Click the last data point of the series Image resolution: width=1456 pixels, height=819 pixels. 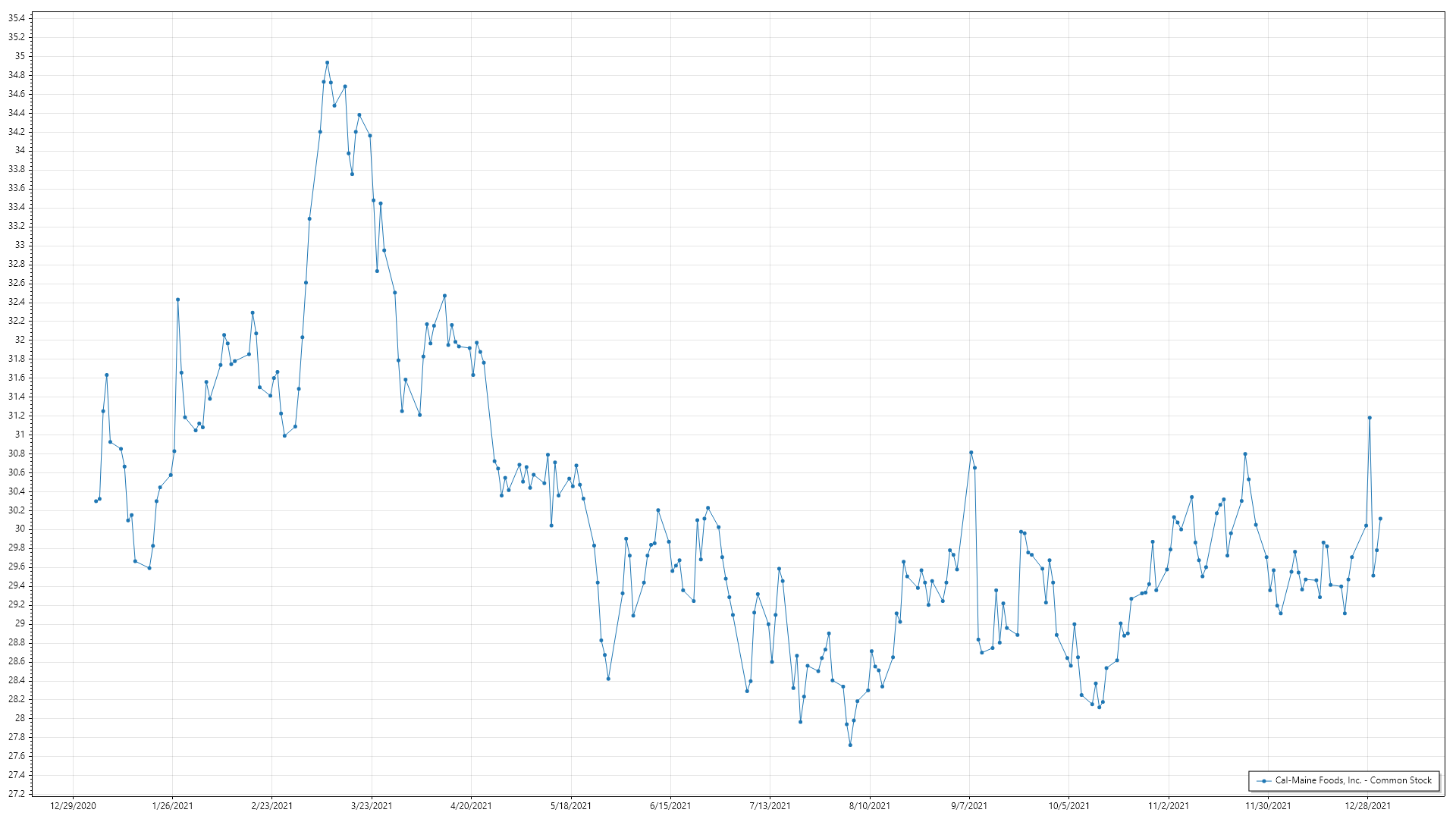coord(1380,519)
